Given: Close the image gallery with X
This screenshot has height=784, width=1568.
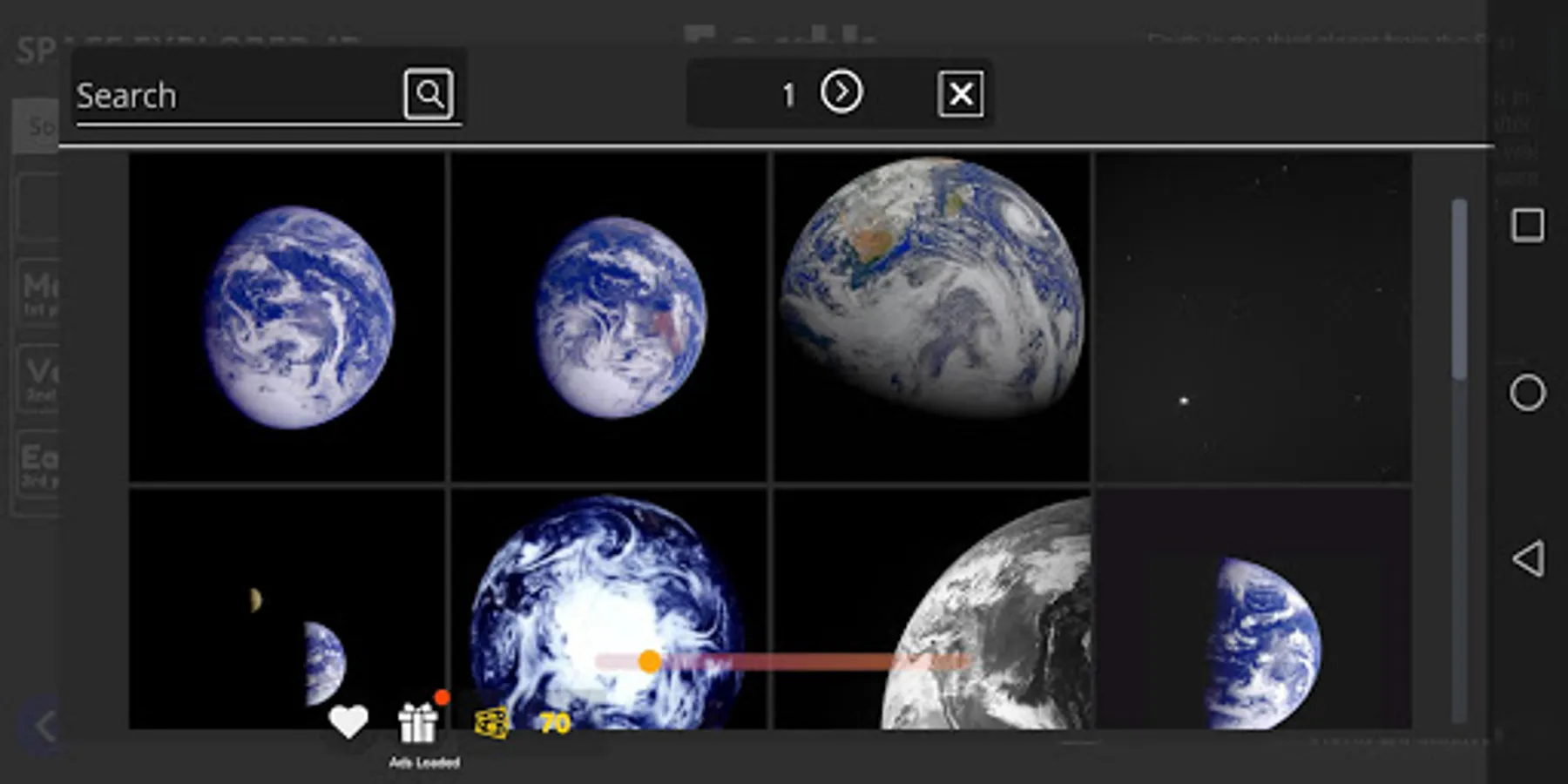Looking at the screenshot, I should tap(961, 93).
